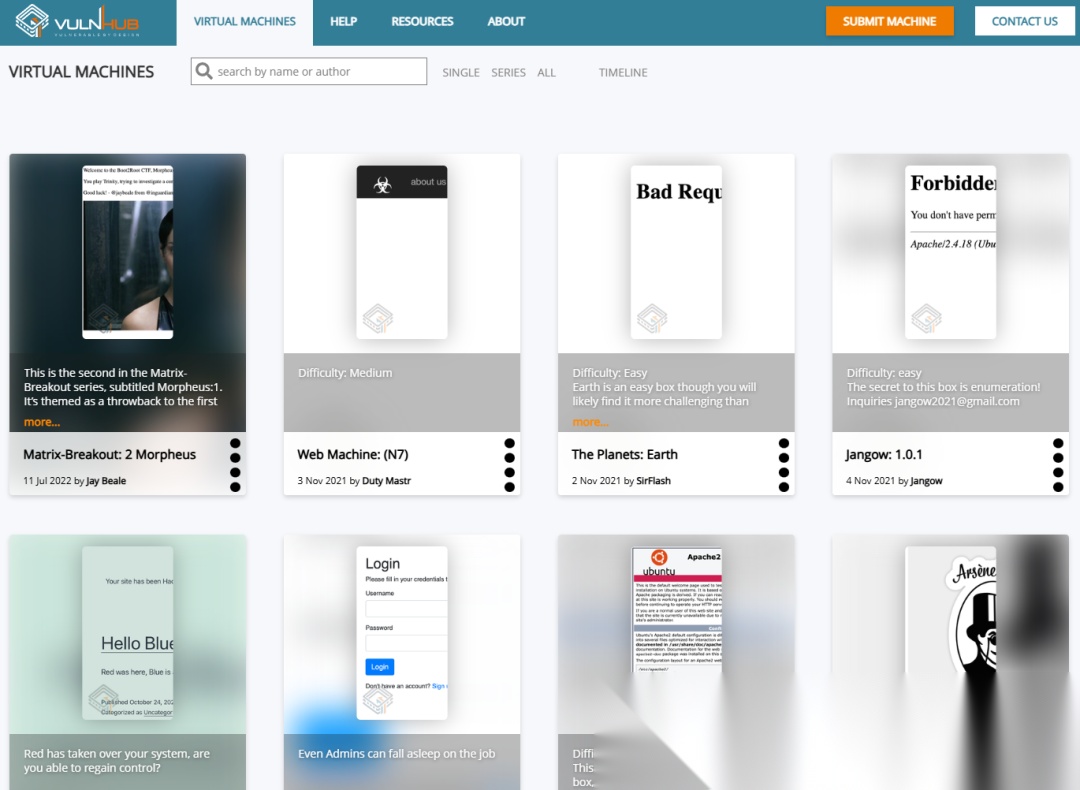This screenshot has height=790, width=1080.
Task: Open Jangow: 1.0.1 dots menu
Action: click(1058, 465)
